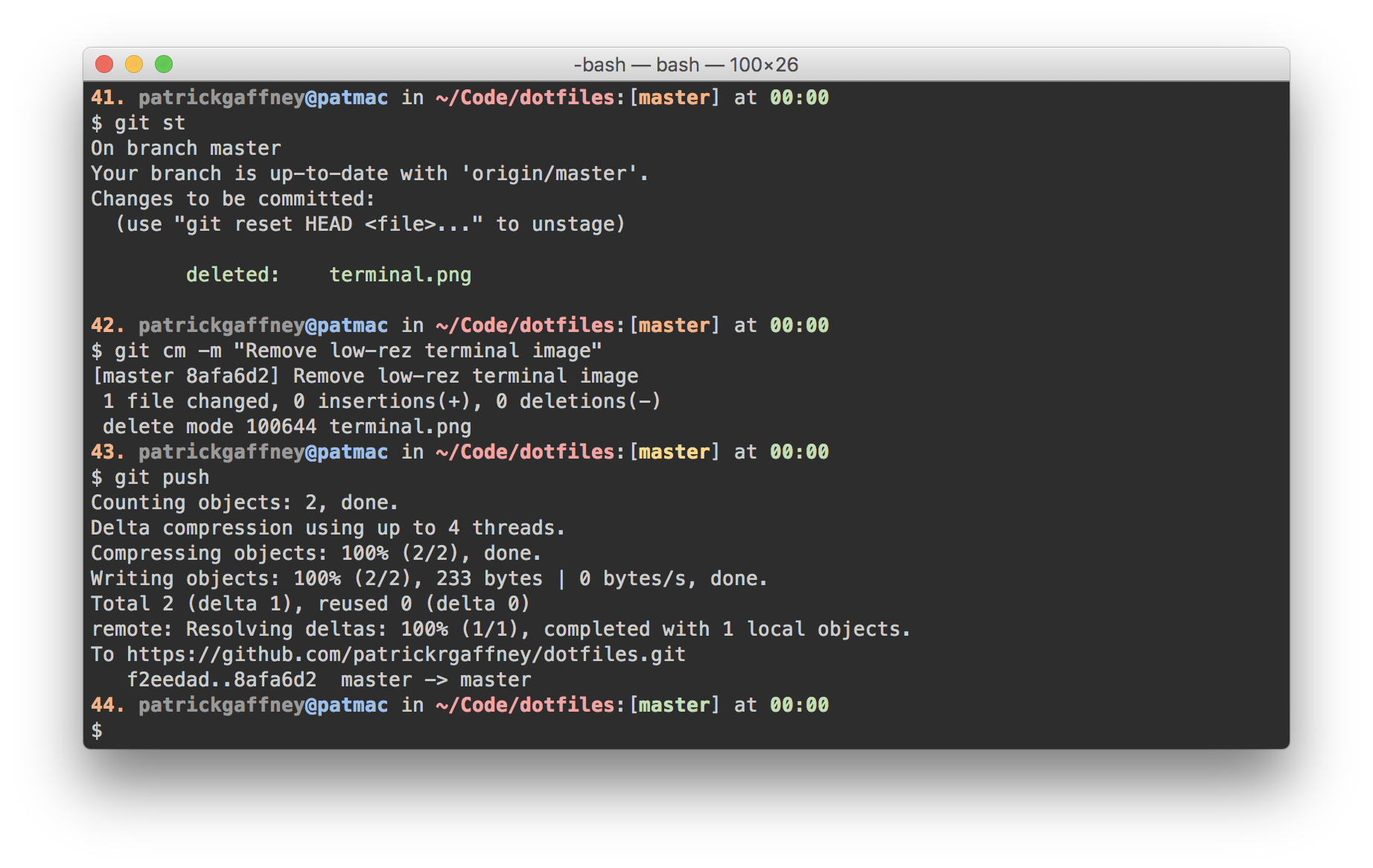Click the git cm commit message command

click(358, 351)
